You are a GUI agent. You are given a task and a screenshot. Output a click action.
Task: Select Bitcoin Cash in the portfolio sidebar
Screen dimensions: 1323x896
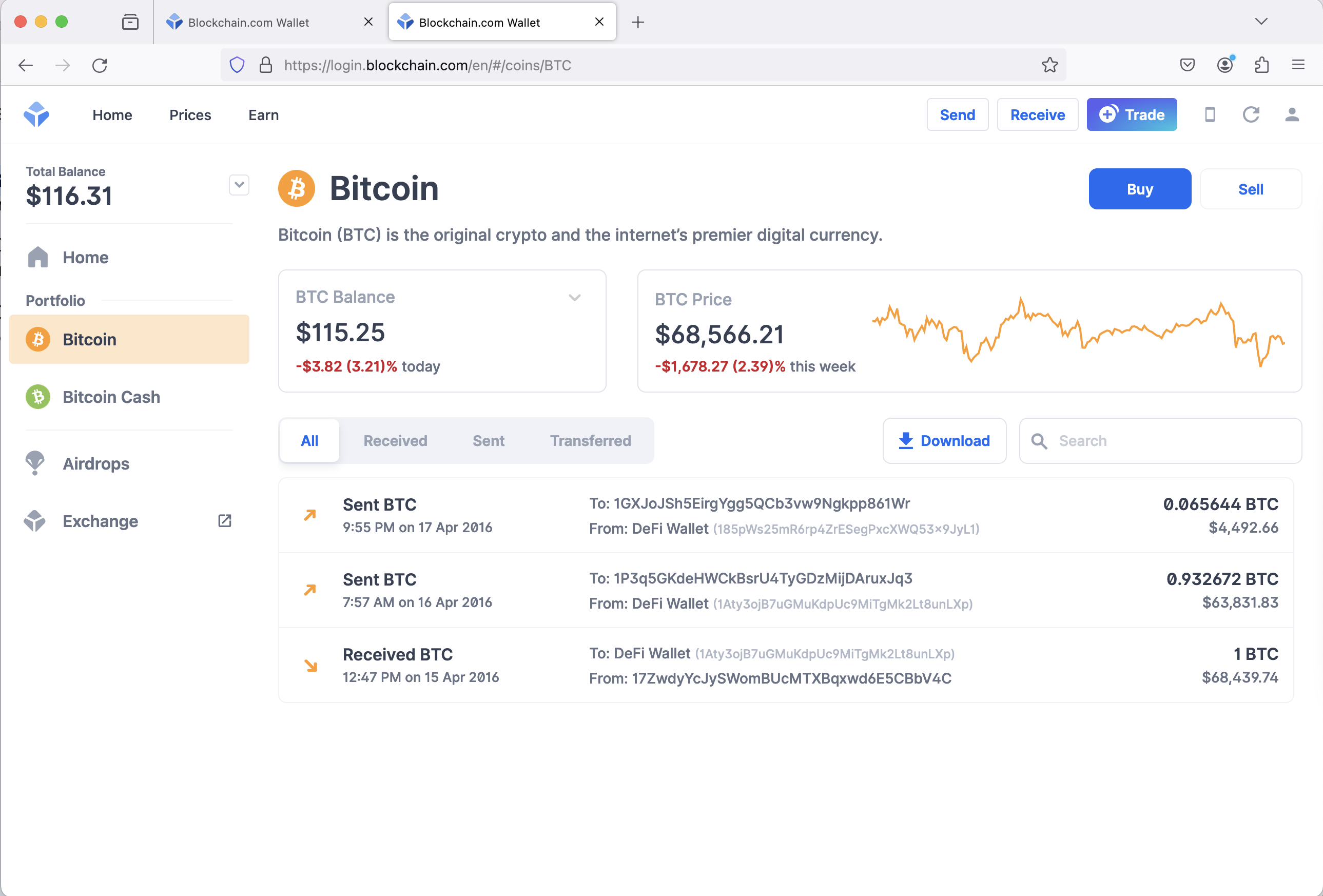click(x=111, y=397)
